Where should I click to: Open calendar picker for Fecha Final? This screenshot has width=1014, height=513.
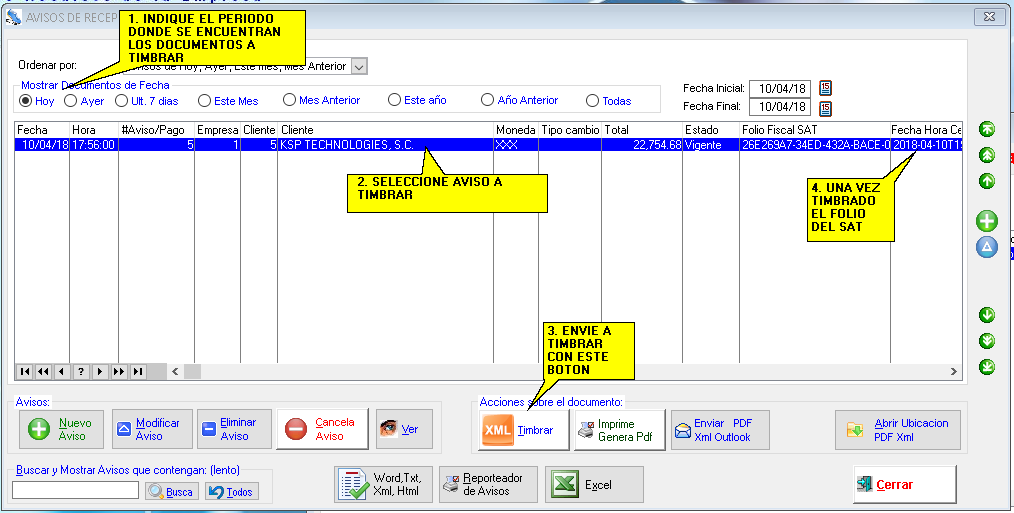click(x=825, y=107)
